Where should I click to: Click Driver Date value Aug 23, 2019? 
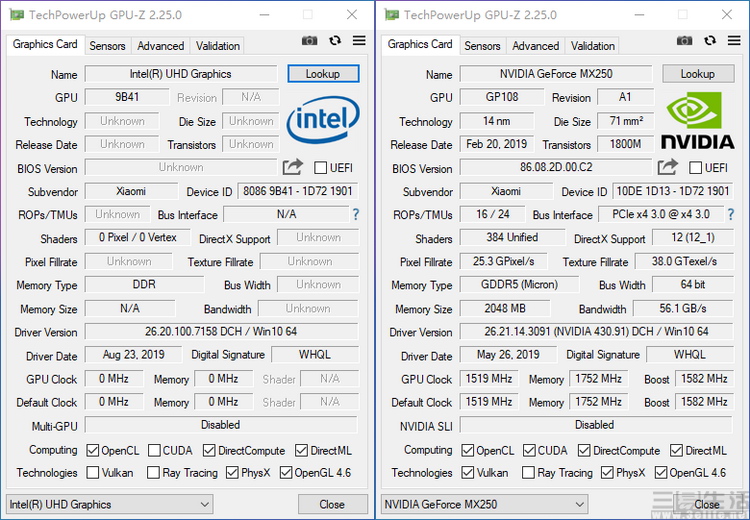pos(133,354)
